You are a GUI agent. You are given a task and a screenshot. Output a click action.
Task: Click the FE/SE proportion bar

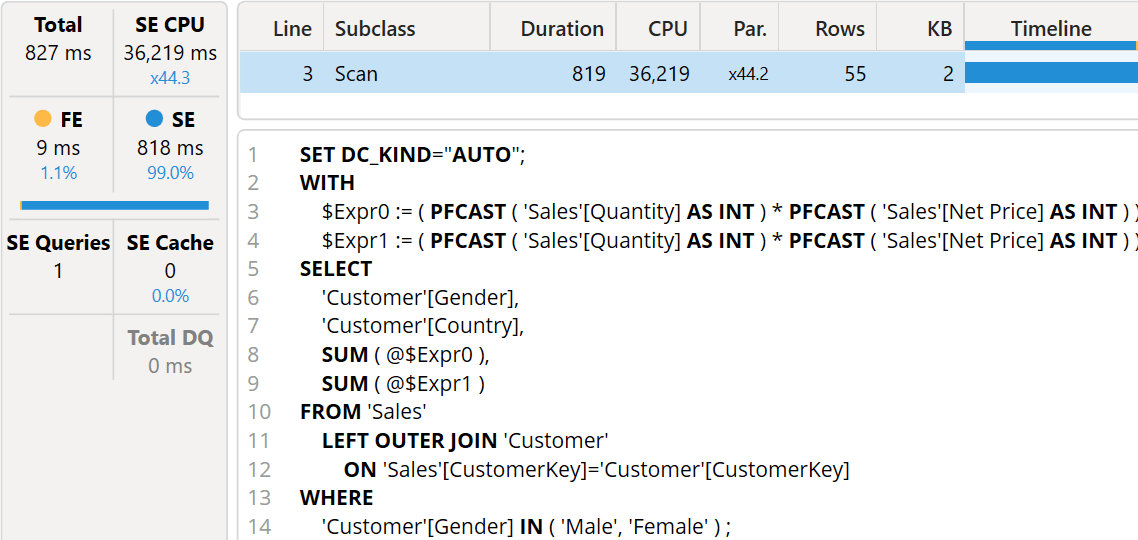(114, 205)
